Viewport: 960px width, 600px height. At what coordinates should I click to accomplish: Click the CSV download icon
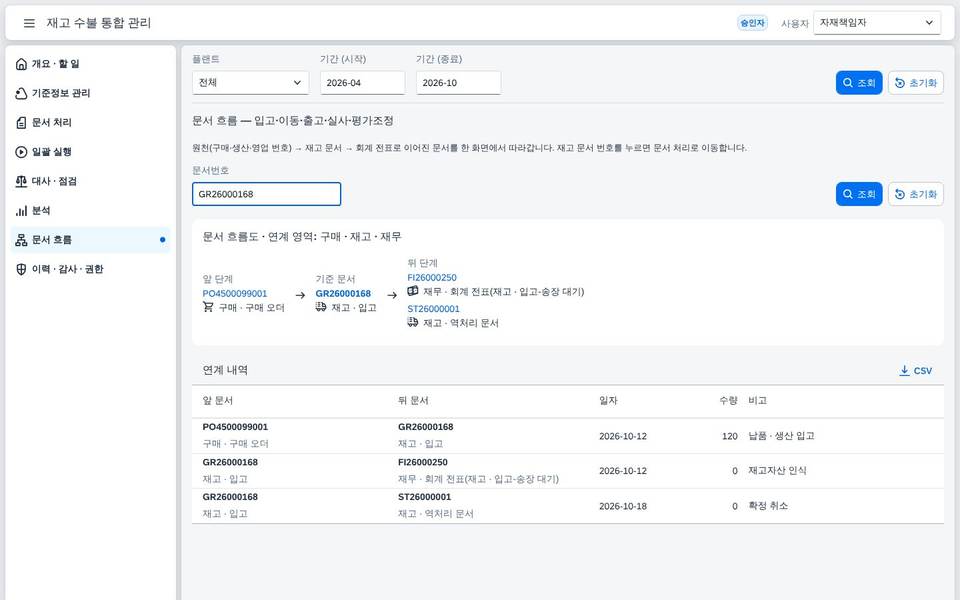904,370
